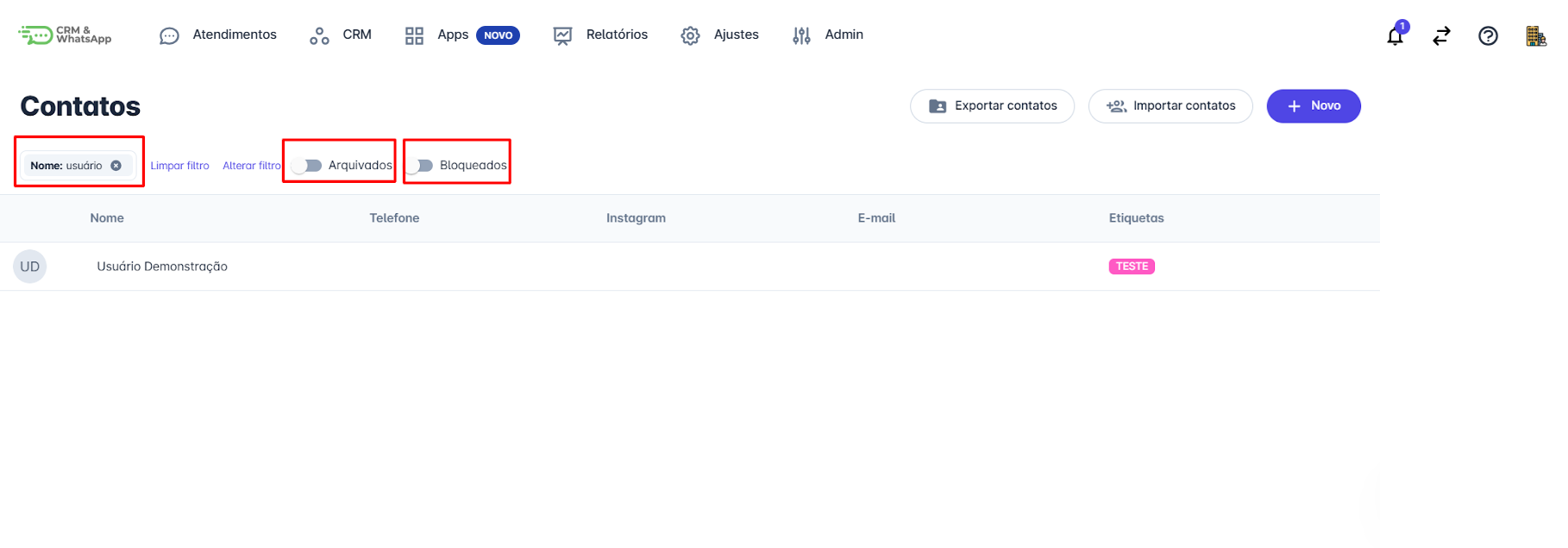Viewport: 1568px width, 548px height.
Task: Open the notifications bell
Action: click(x=1395, y=36)
